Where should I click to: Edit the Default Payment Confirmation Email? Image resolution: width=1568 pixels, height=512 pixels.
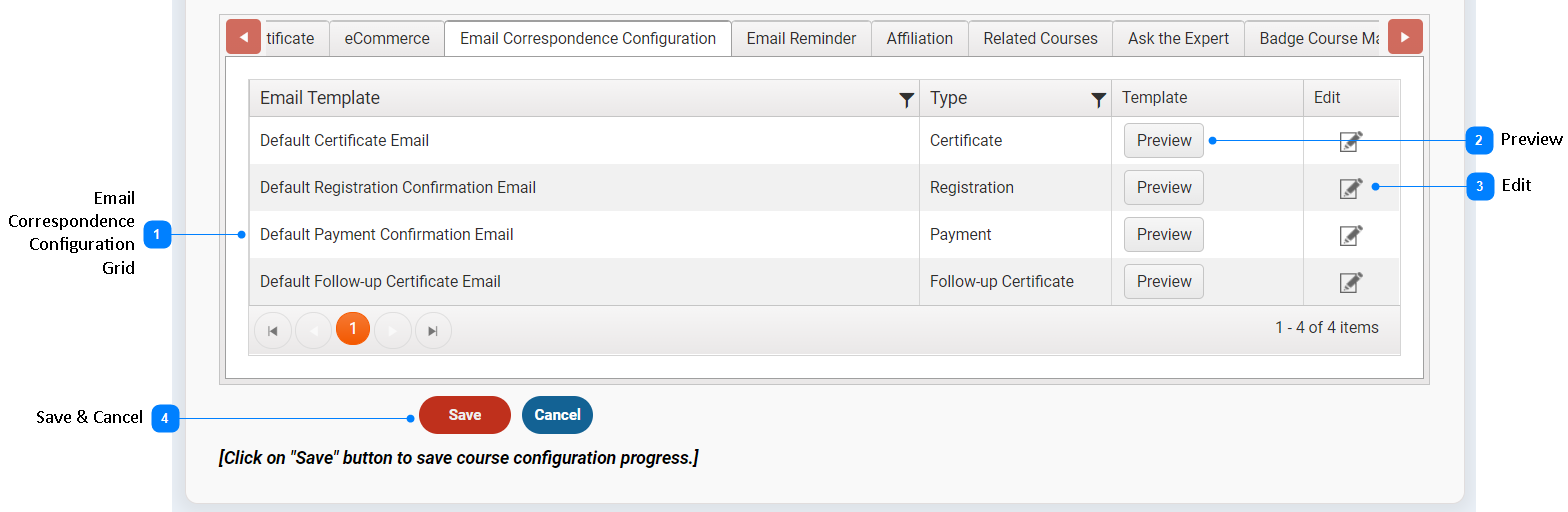tap(1351, 235)
